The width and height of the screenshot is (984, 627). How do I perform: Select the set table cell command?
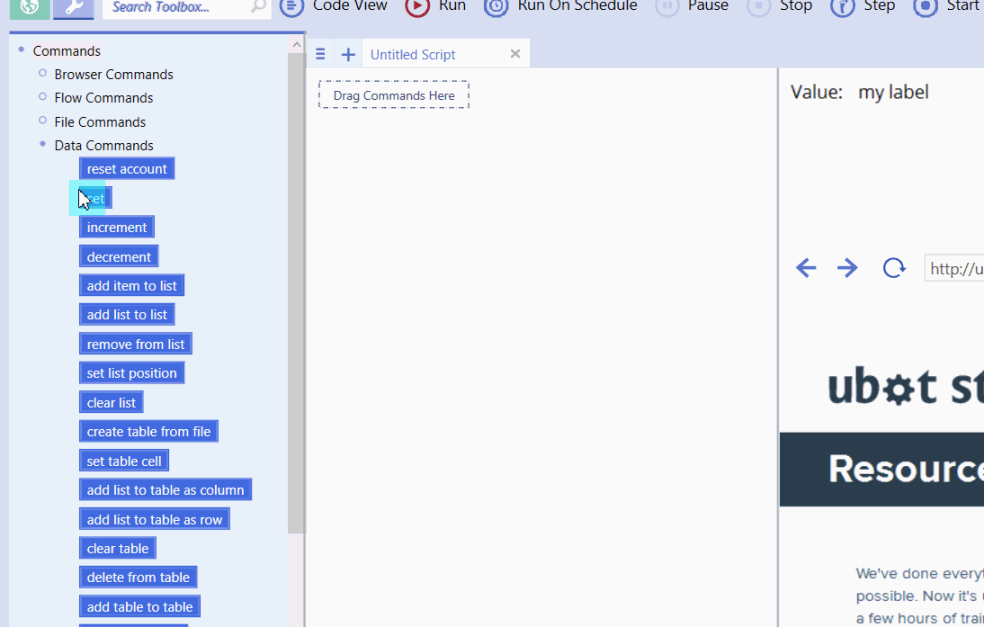[x=124, y=461]
